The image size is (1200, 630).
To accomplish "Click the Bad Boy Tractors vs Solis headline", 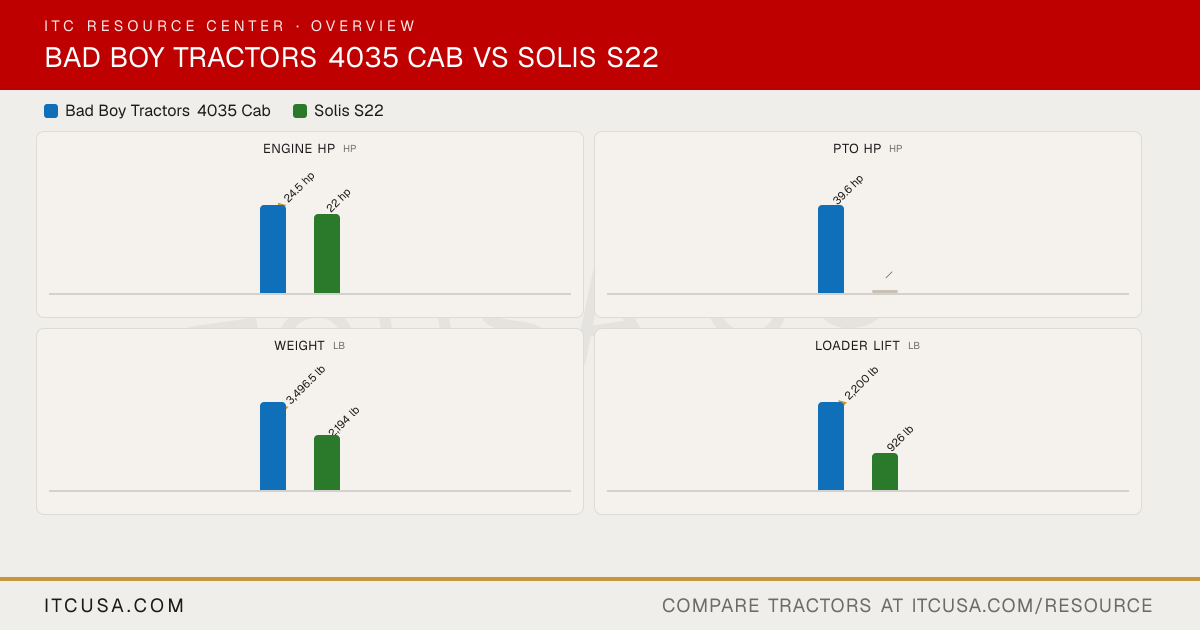I will coord(351,58).
